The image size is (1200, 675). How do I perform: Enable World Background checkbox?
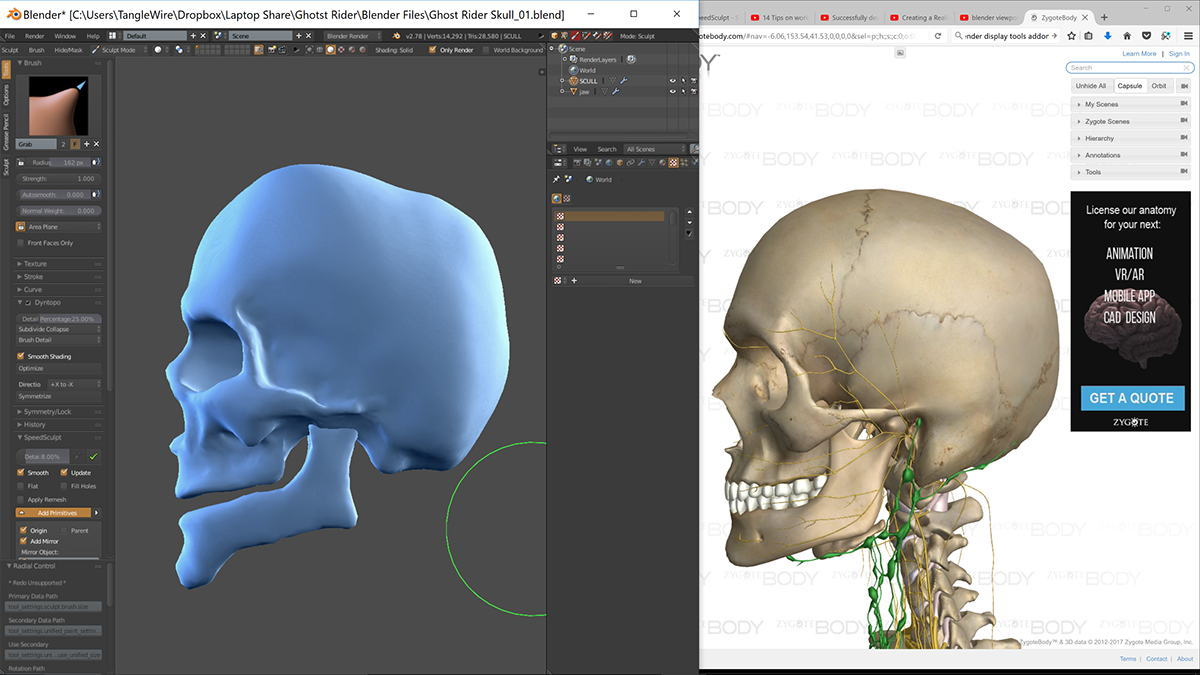coord(486,50)
